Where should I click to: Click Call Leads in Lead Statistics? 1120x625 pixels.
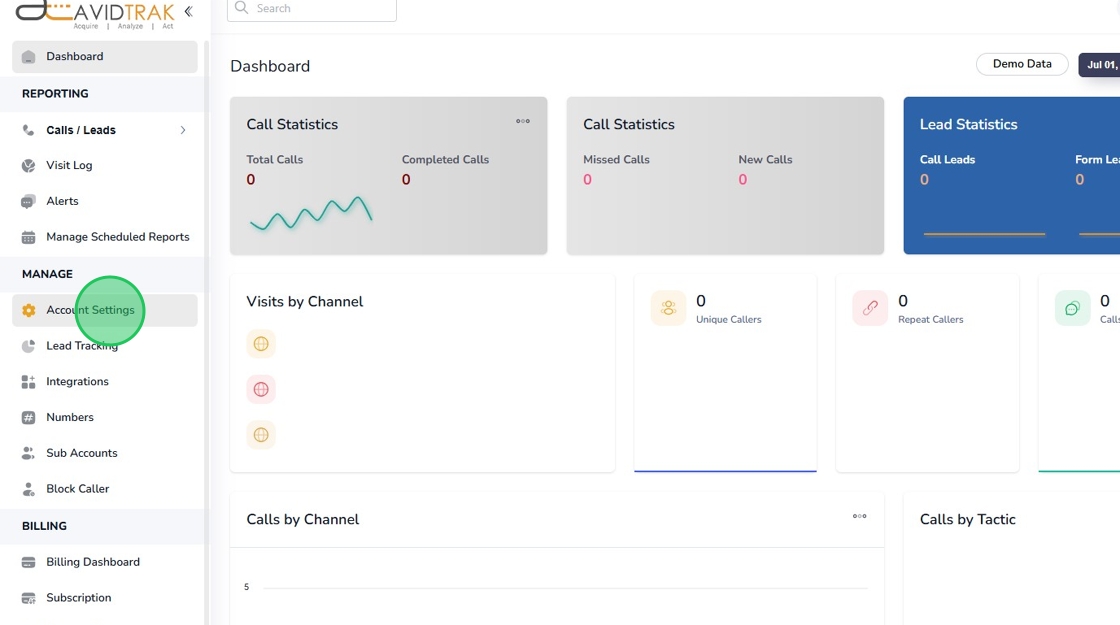(x=947, y=159)
